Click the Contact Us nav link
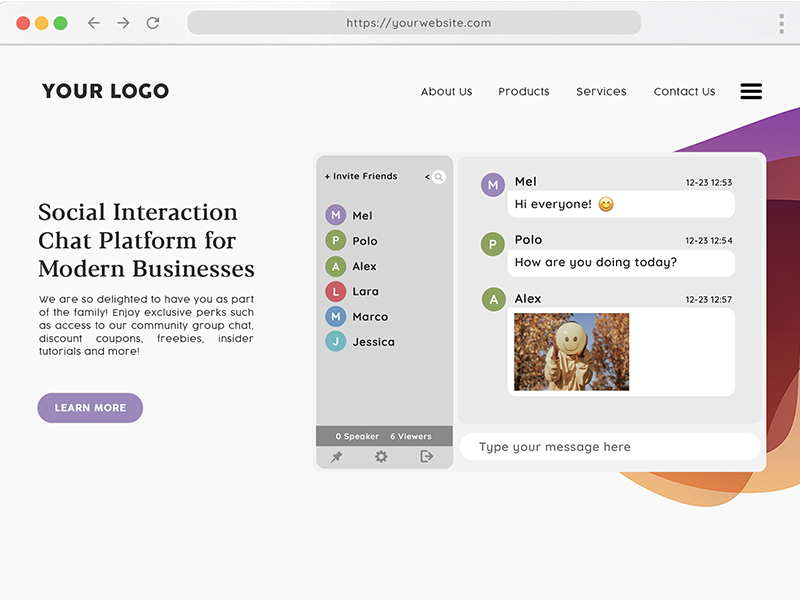This screenshot has width=800, height=600. coord(684,91)
